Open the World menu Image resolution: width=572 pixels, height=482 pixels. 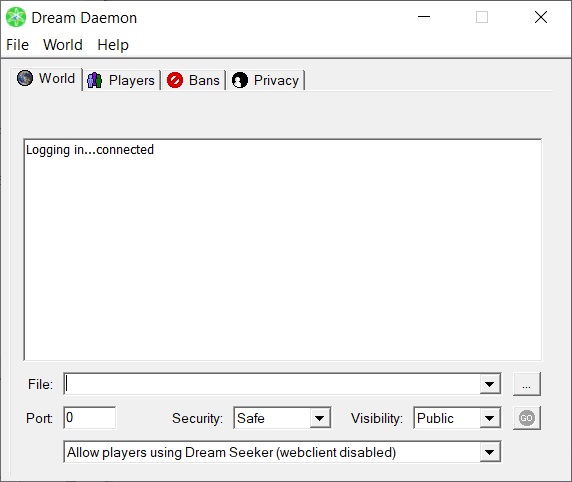point(63,45)
